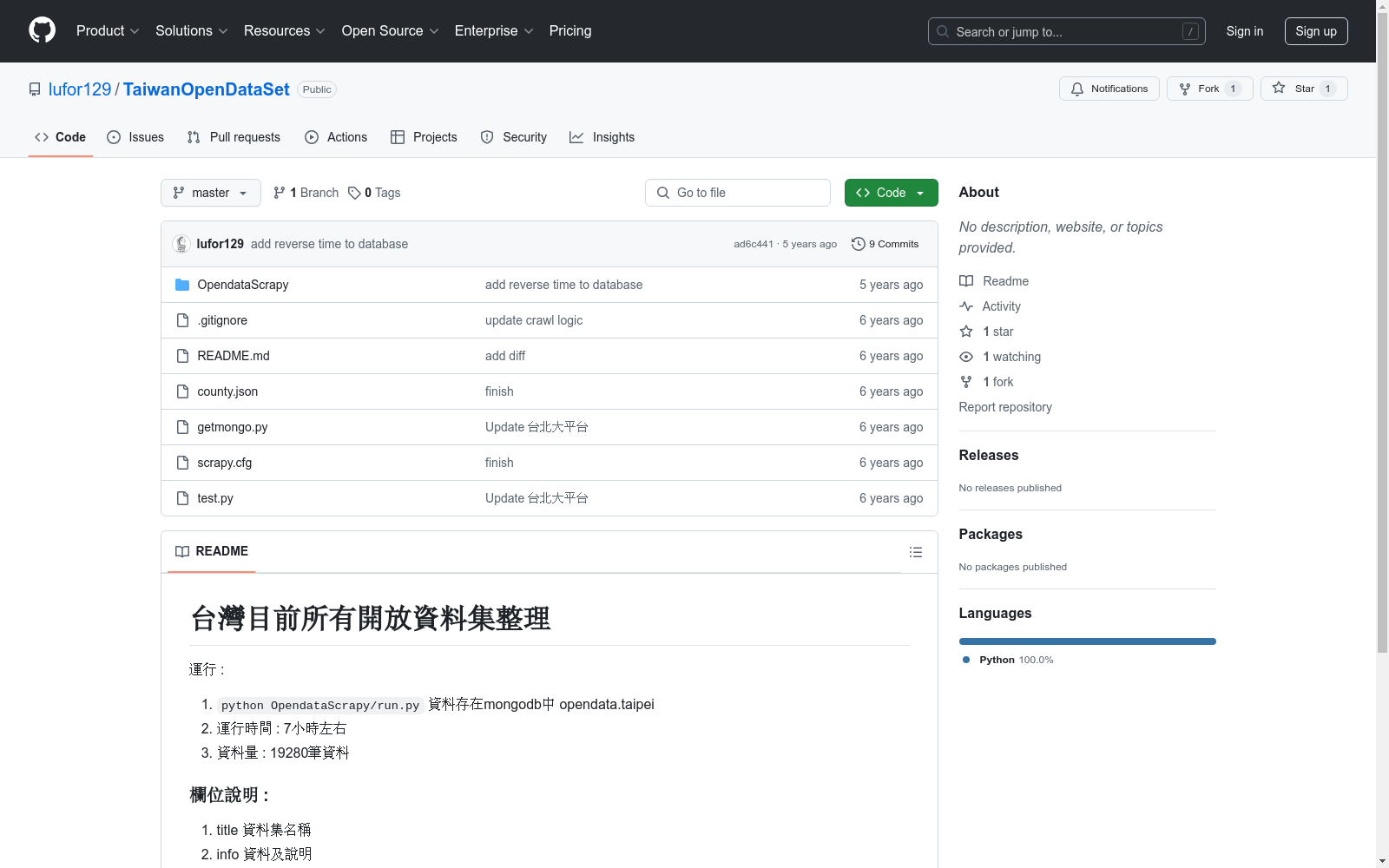Click the Go to file input
Viewport: 1389px width, 868px height.
[738, 193]
